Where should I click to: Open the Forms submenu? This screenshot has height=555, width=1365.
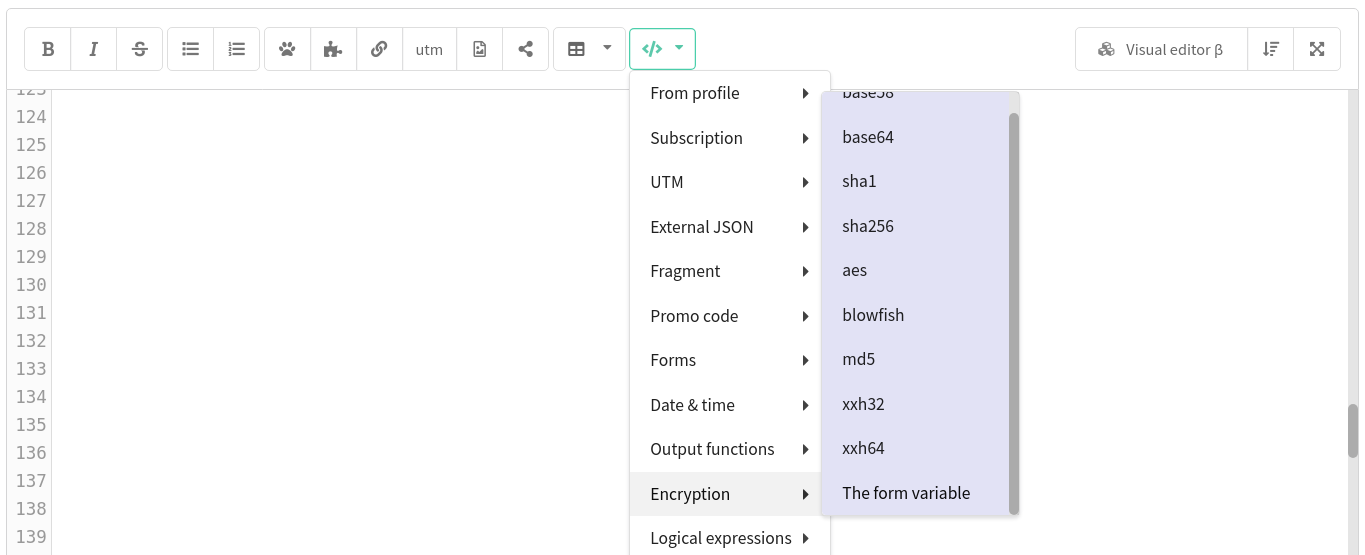click(730, 360)
